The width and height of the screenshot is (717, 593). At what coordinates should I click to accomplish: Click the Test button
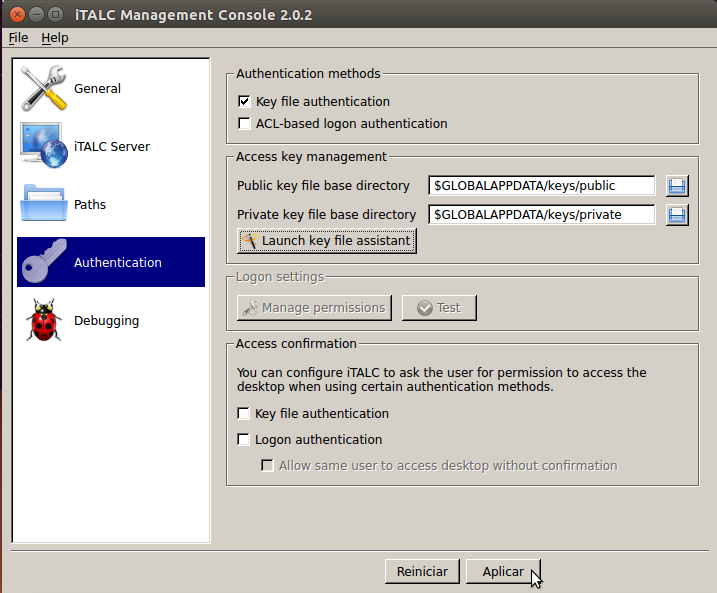[439, 308]
